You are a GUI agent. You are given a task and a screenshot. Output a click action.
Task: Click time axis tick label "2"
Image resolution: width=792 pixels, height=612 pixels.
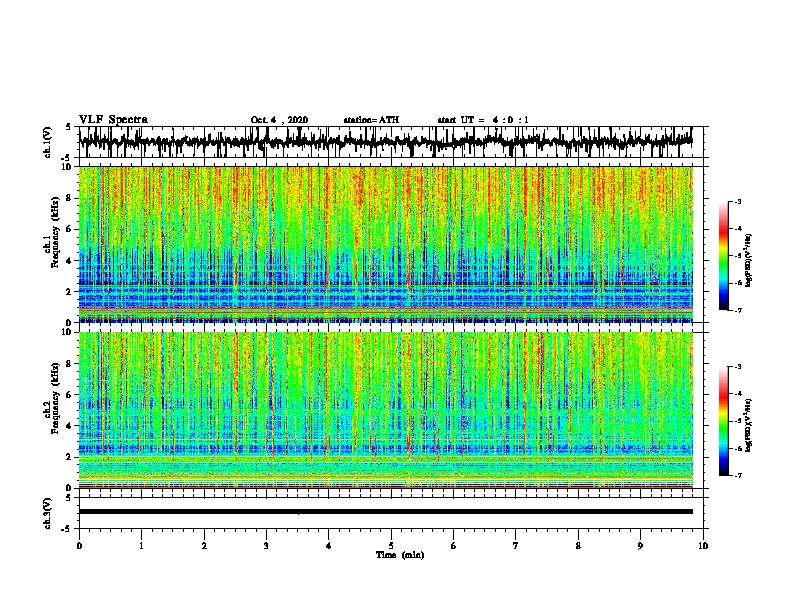click(204, 546)
